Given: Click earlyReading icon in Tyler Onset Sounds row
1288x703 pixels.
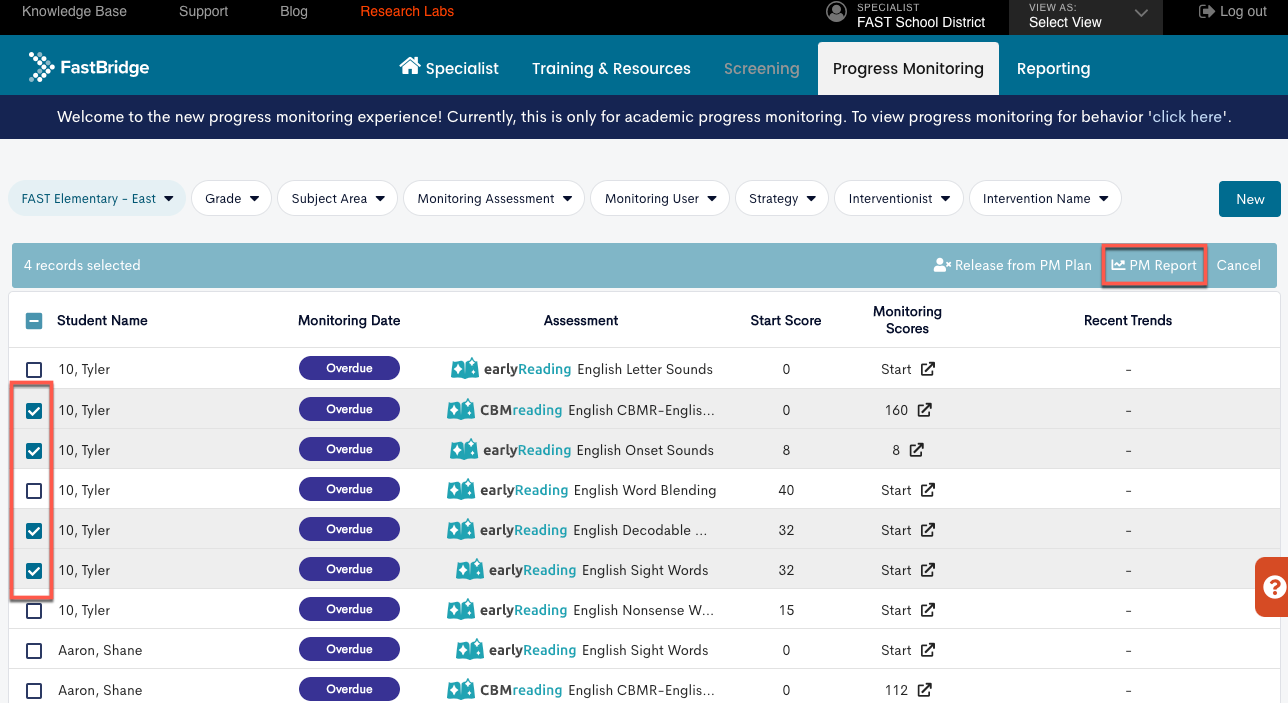Looking at the screenshot, I should point(464,450).
